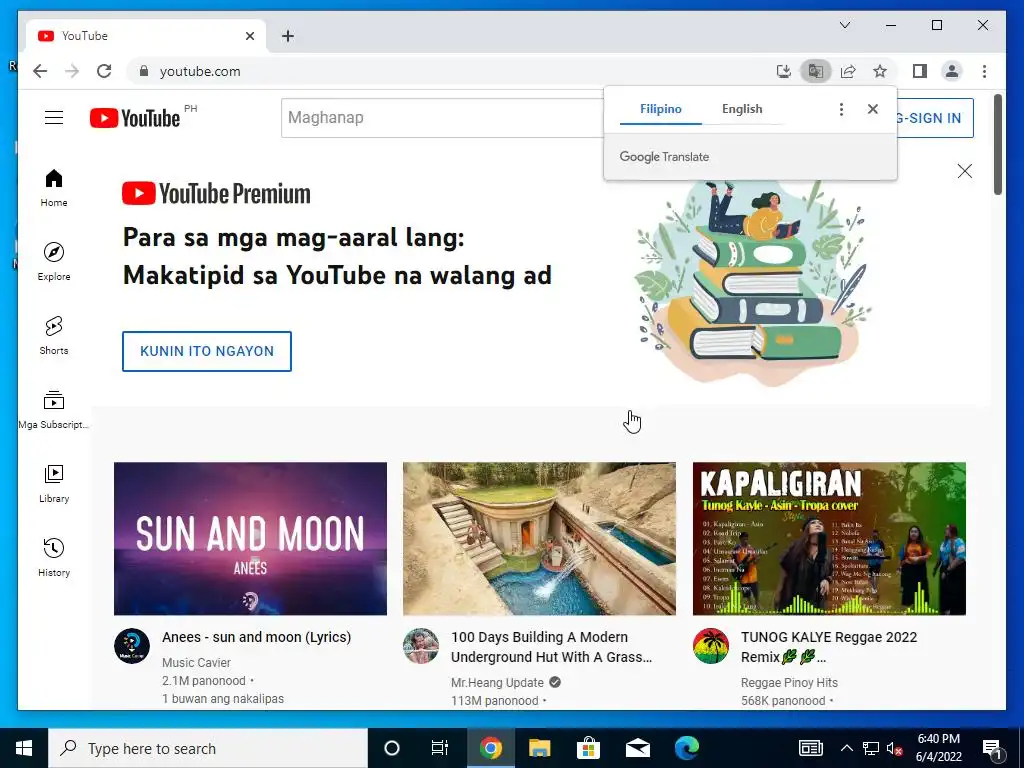Image resolution: width=1024 pixels, height=768 pixels.
Task: Open Task View on the taskbar
Action: click(x=440, y=748)
